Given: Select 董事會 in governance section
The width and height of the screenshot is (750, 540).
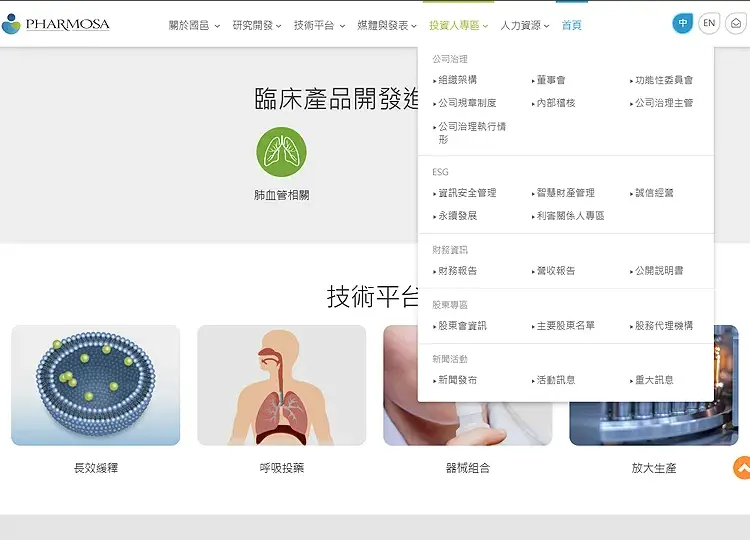Looking at the screenshot, I should [550, 80].
